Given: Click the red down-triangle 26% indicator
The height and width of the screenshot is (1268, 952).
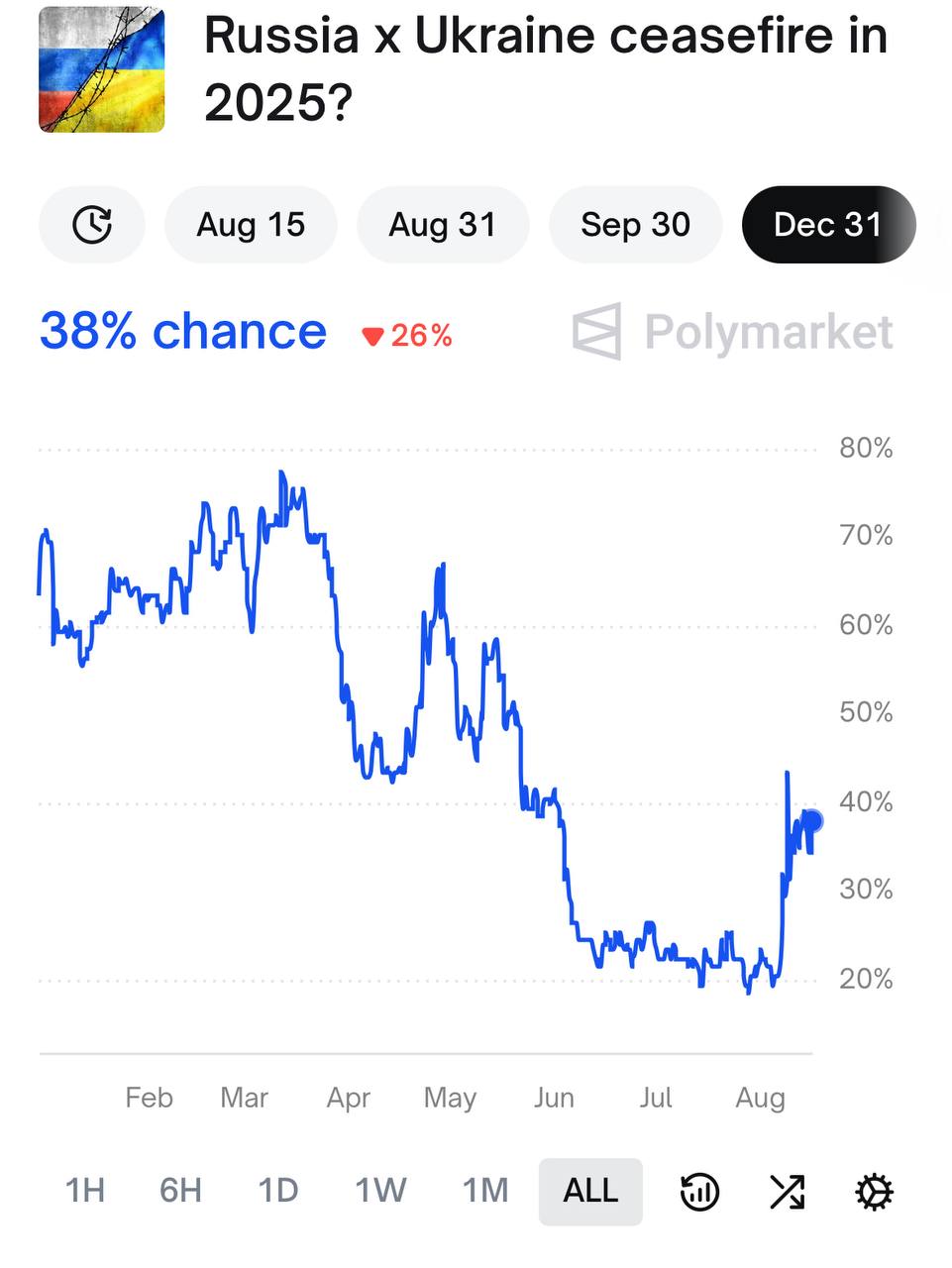Looking at the screenshot, I should pyautogui.click(x=407, y=336).
